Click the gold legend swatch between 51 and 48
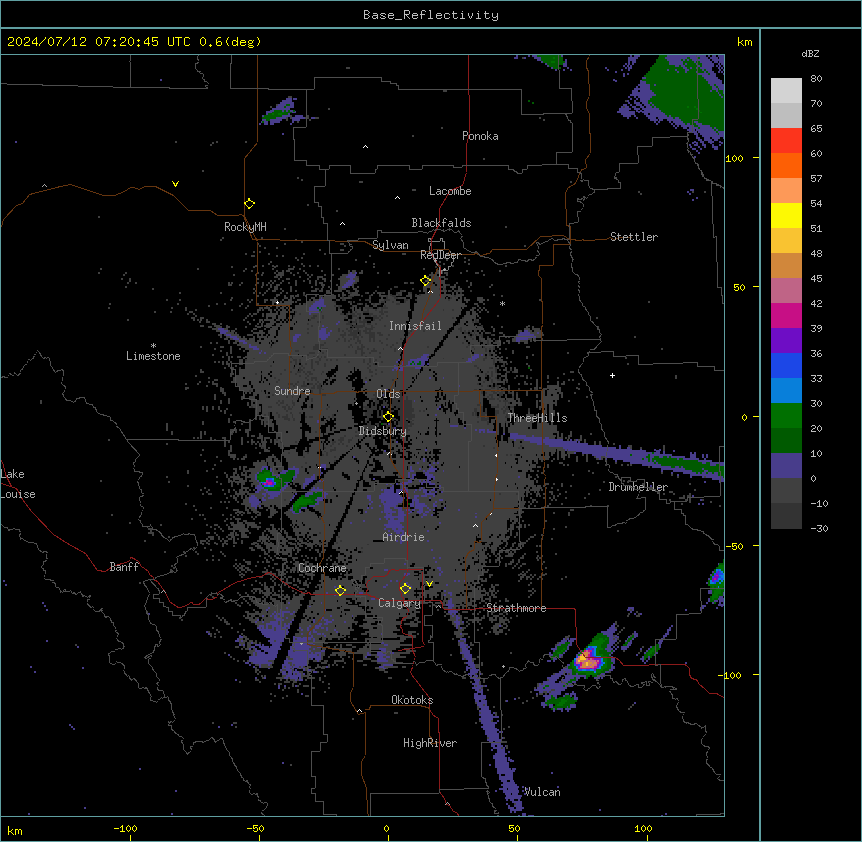862x842 pixels. coord(786,241)
